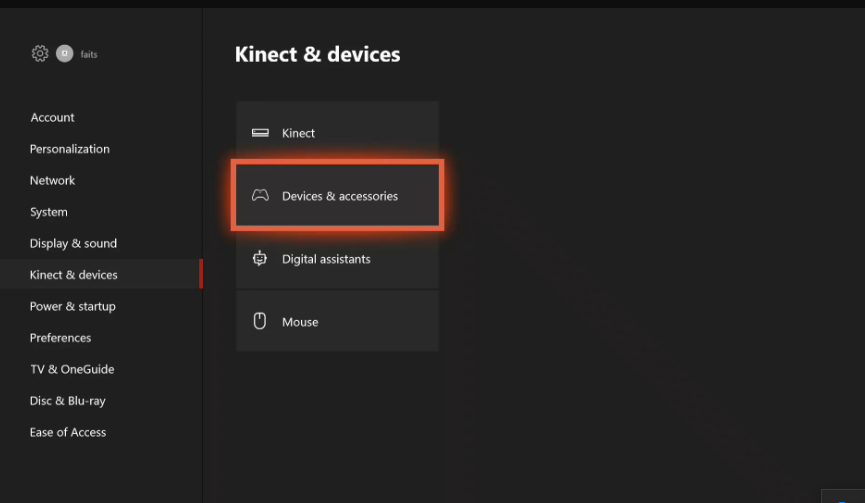The image size is (865, 503).
Task: Open TV & OneGuide settings
Action: tap(72, 369)
